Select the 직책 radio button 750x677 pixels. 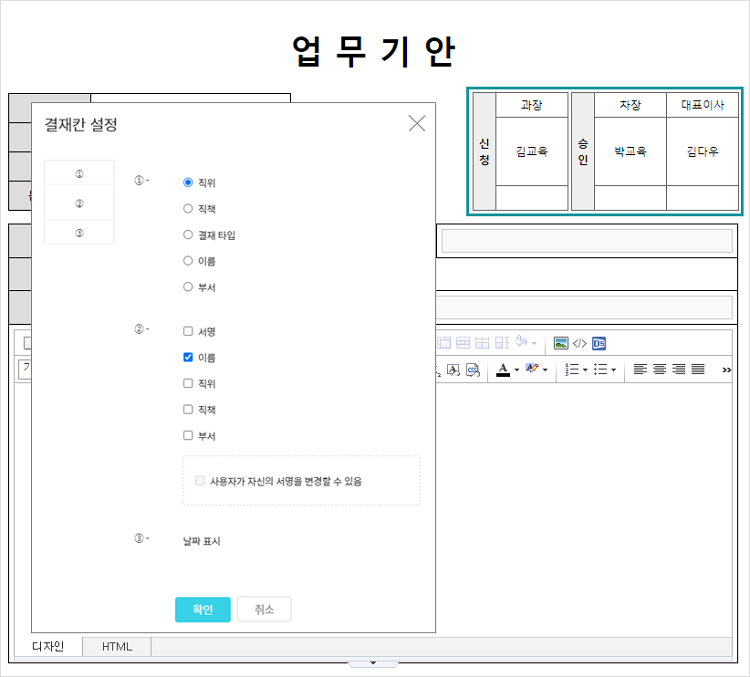[188, 209]
